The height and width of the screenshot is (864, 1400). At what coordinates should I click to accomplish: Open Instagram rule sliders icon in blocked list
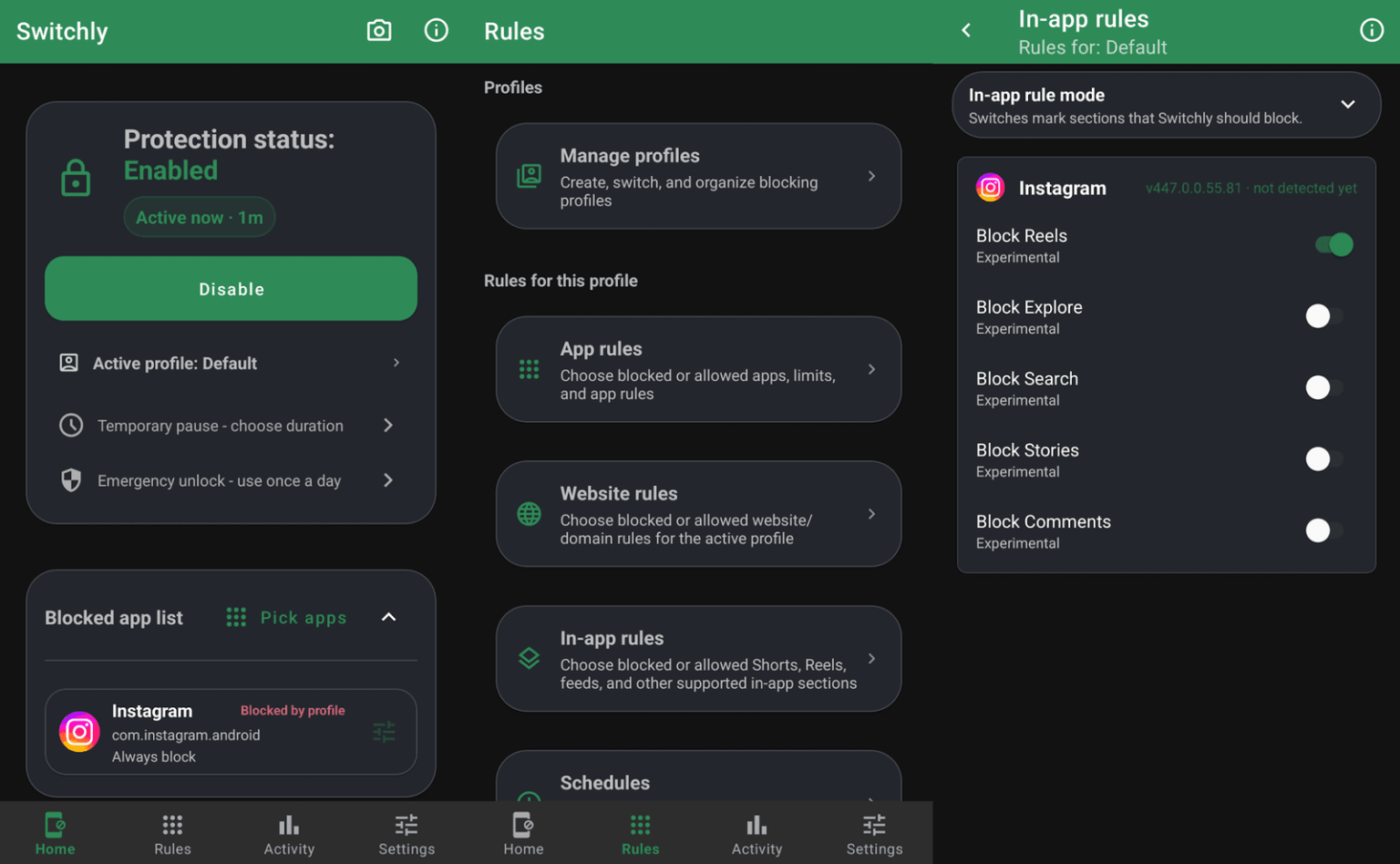tap(385, 732)
